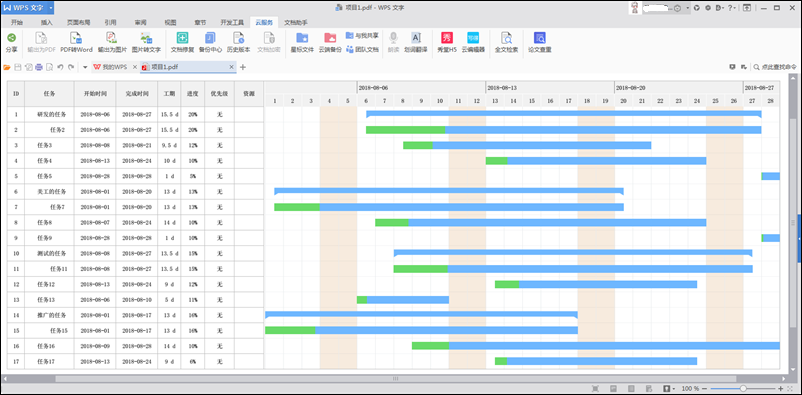The height and width of the screenshot is (395, 802).
Task: Open the 备份中心 backup center
Action: tap(210, 42)
